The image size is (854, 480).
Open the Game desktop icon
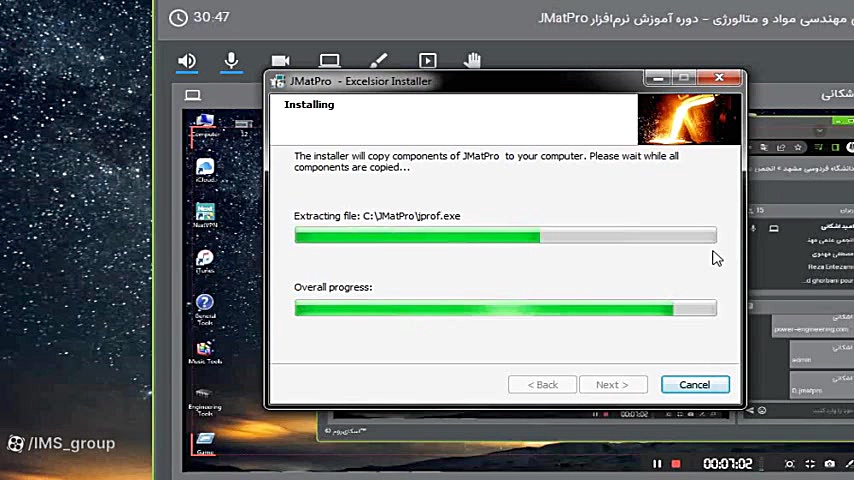click(x=205, y=443)
